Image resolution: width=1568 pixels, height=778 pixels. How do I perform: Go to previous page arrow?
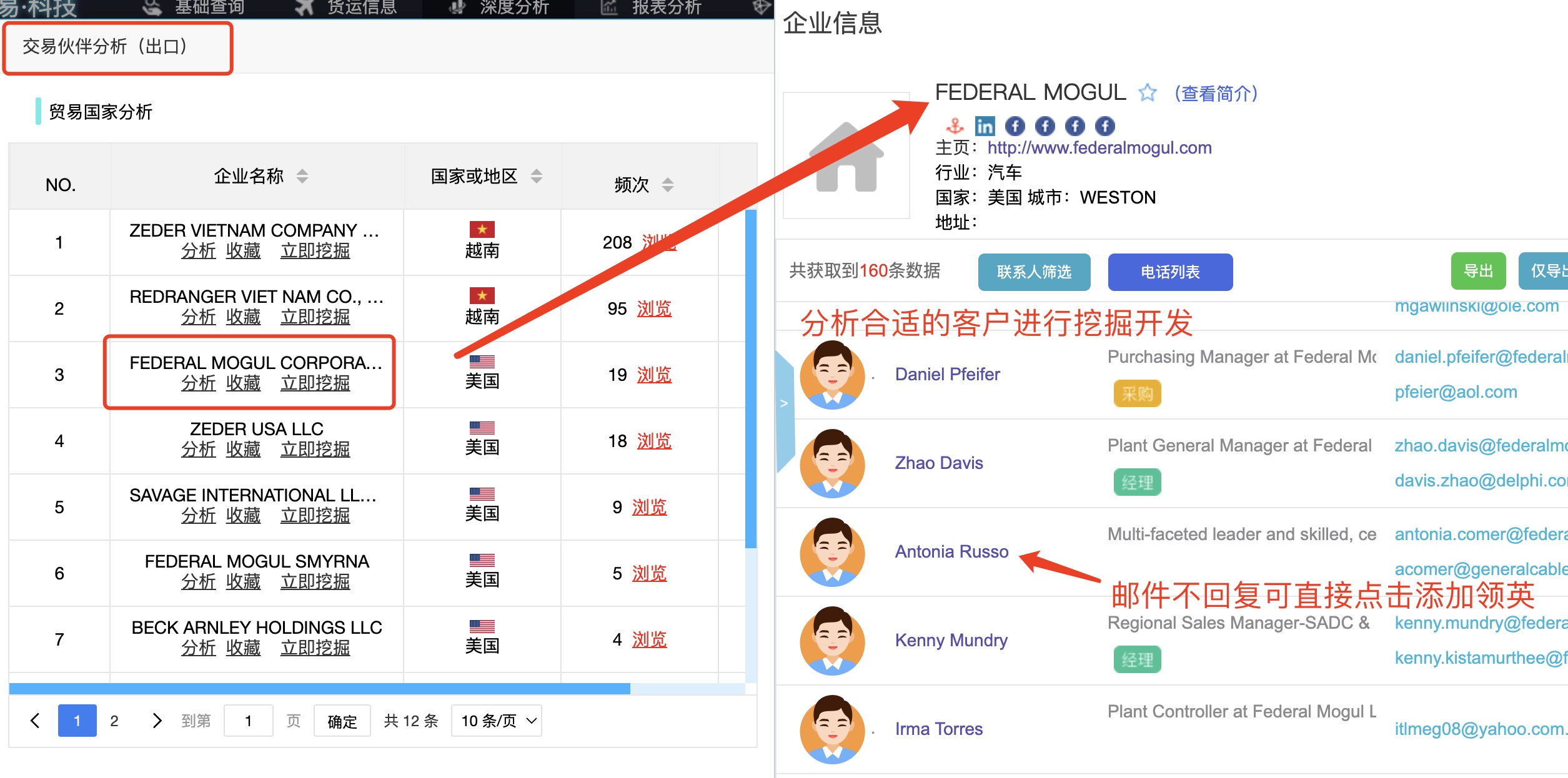[x=35, y=721]
